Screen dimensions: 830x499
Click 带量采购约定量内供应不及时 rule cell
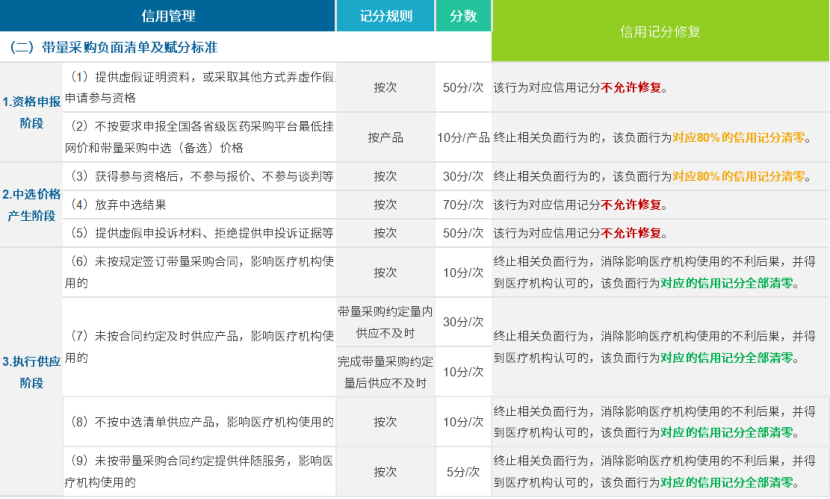[385, 322]
